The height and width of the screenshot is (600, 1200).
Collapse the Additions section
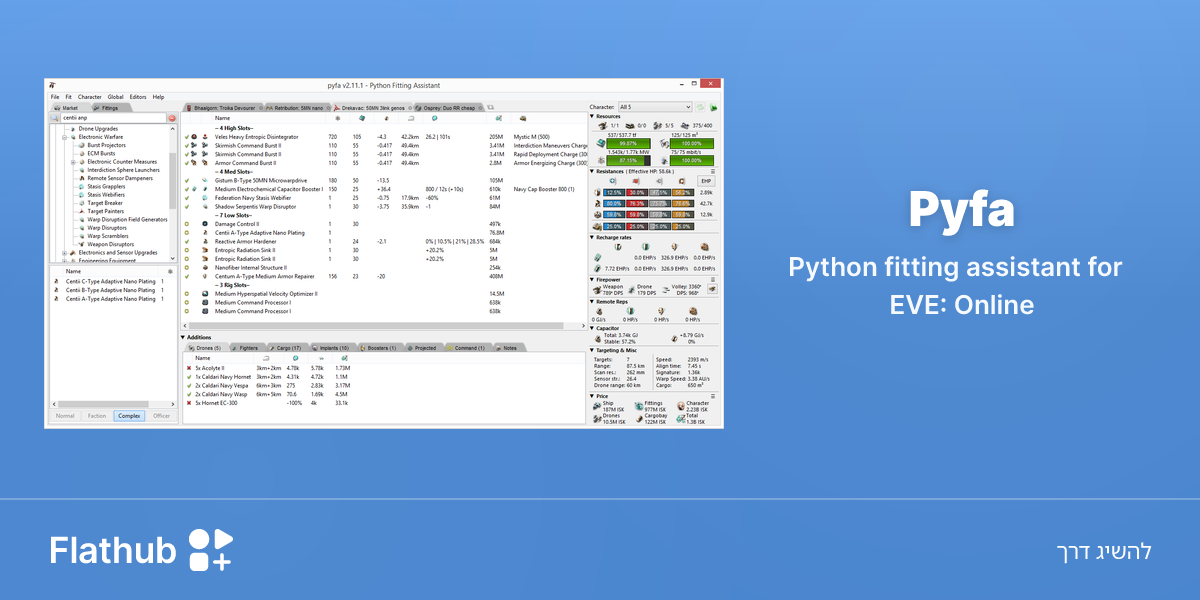coord(183,337)
